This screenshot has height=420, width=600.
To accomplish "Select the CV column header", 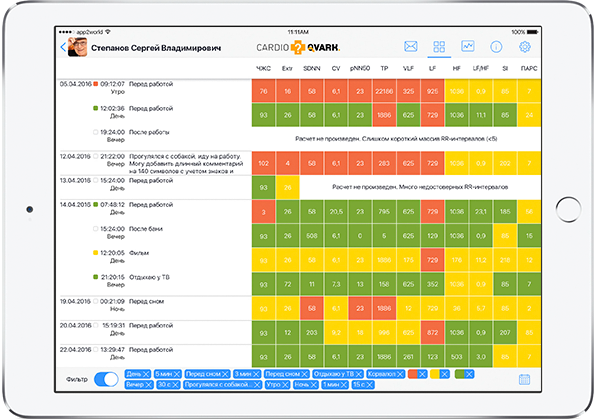I will pos(336,68).
